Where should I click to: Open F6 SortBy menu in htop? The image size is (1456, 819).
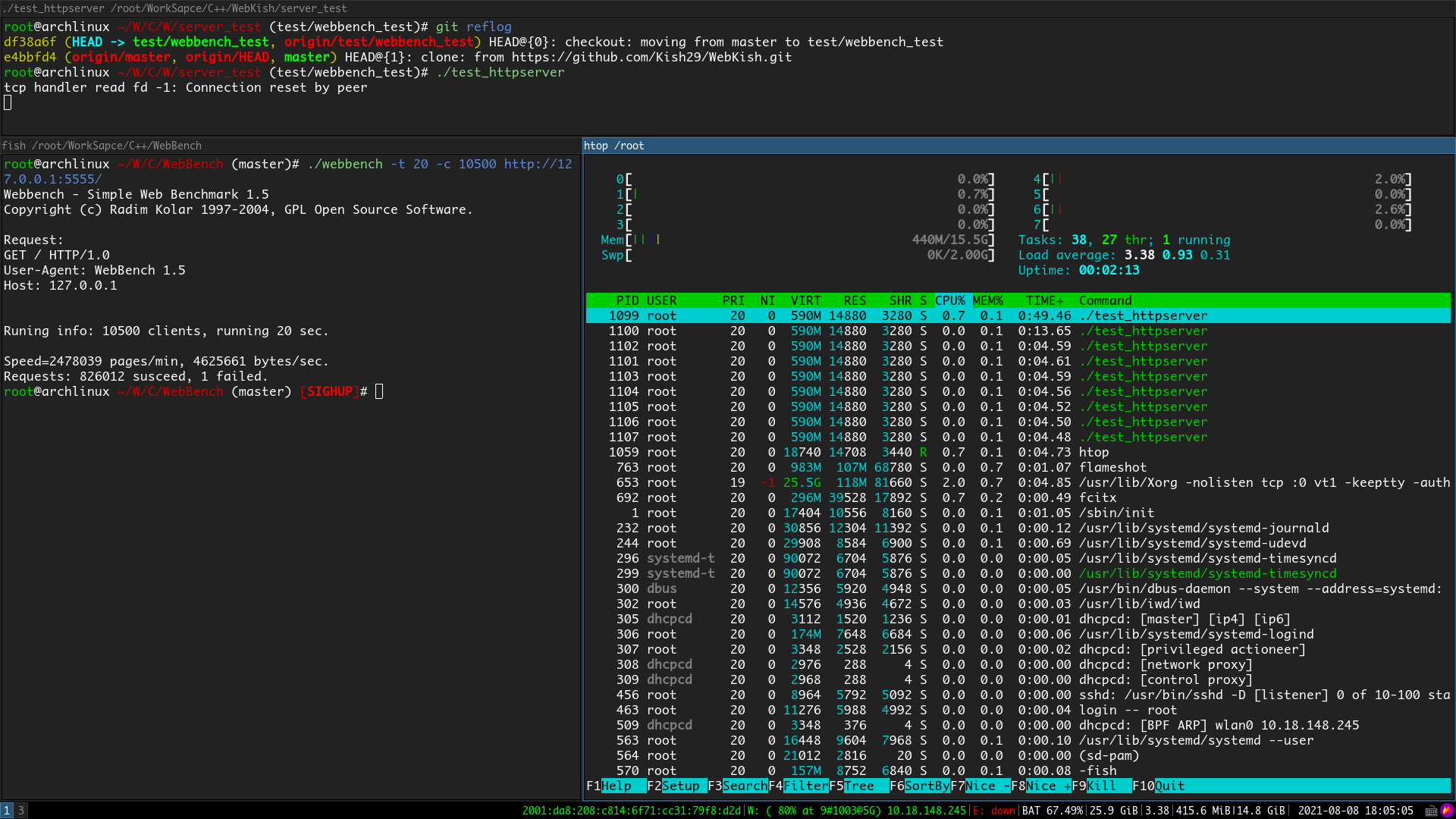click(x=919, y=786)
